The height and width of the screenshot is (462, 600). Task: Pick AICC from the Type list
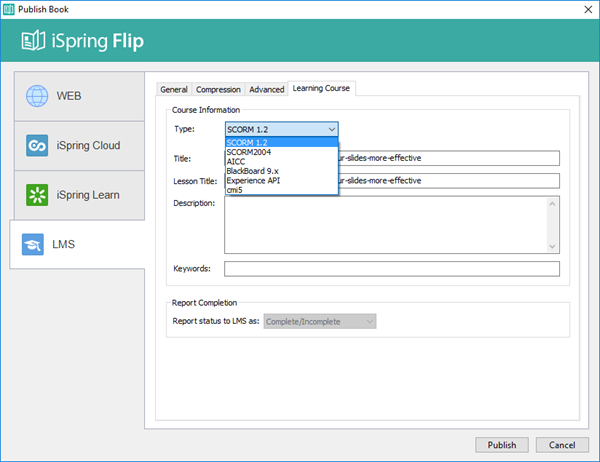click(x=282, y=162)
